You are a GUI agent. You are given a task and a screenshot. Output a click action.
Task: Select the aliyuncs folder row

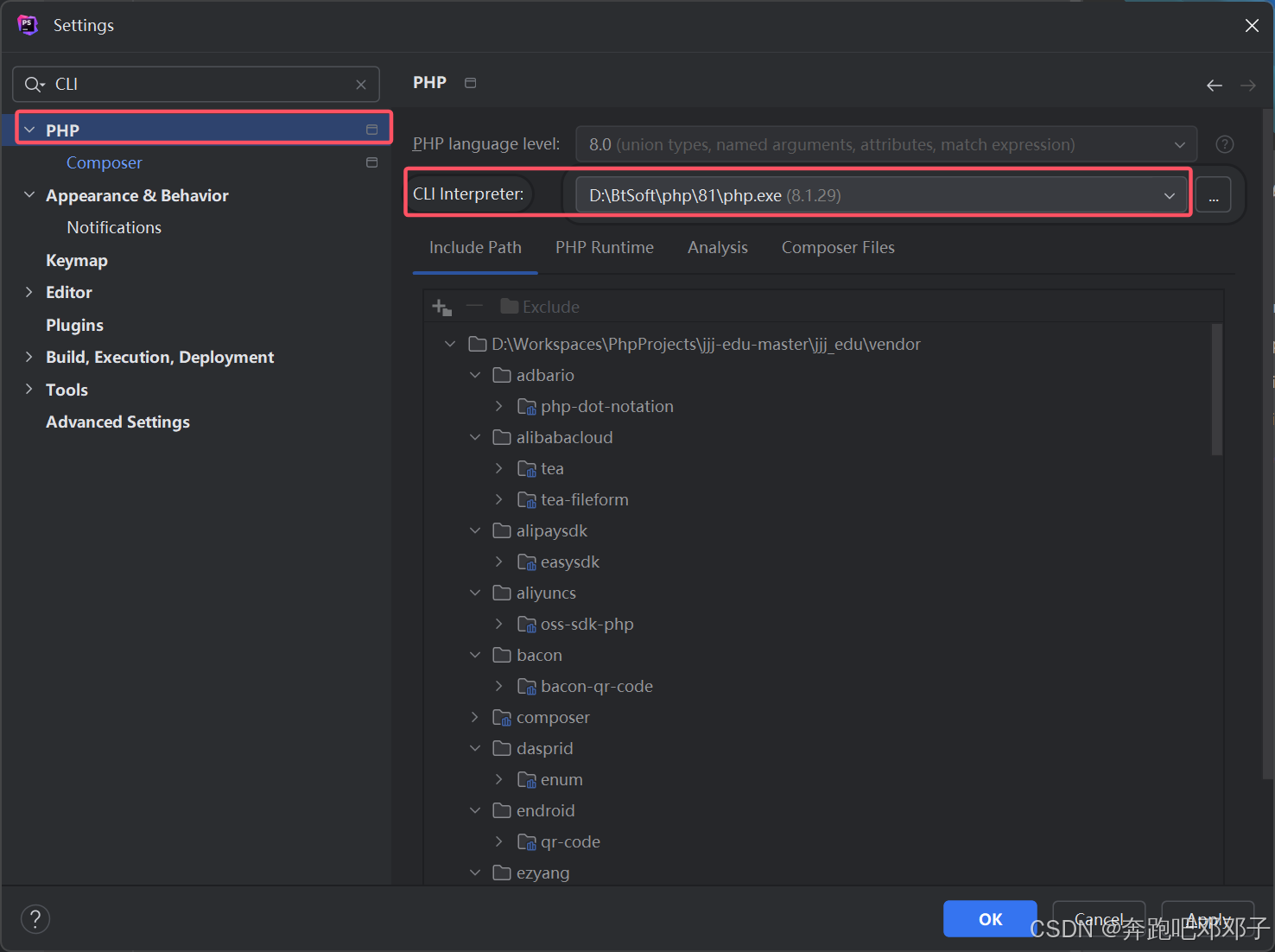click(546, 593)
